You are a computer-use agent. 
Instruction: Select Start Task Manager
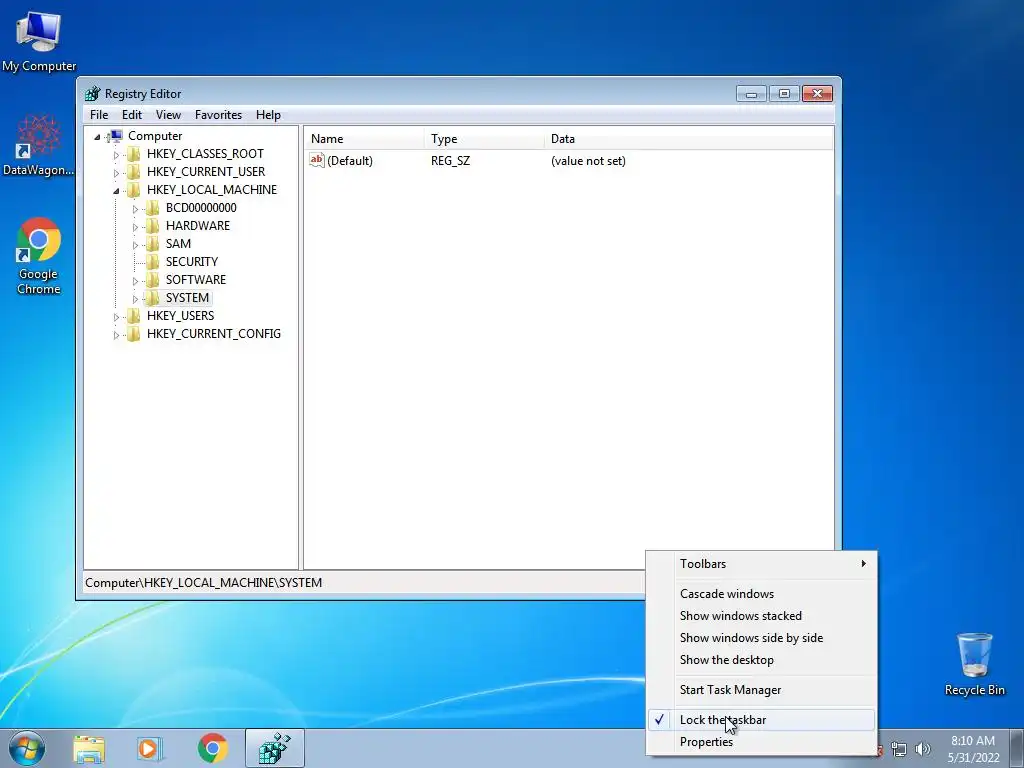click(x=761, y=690)
